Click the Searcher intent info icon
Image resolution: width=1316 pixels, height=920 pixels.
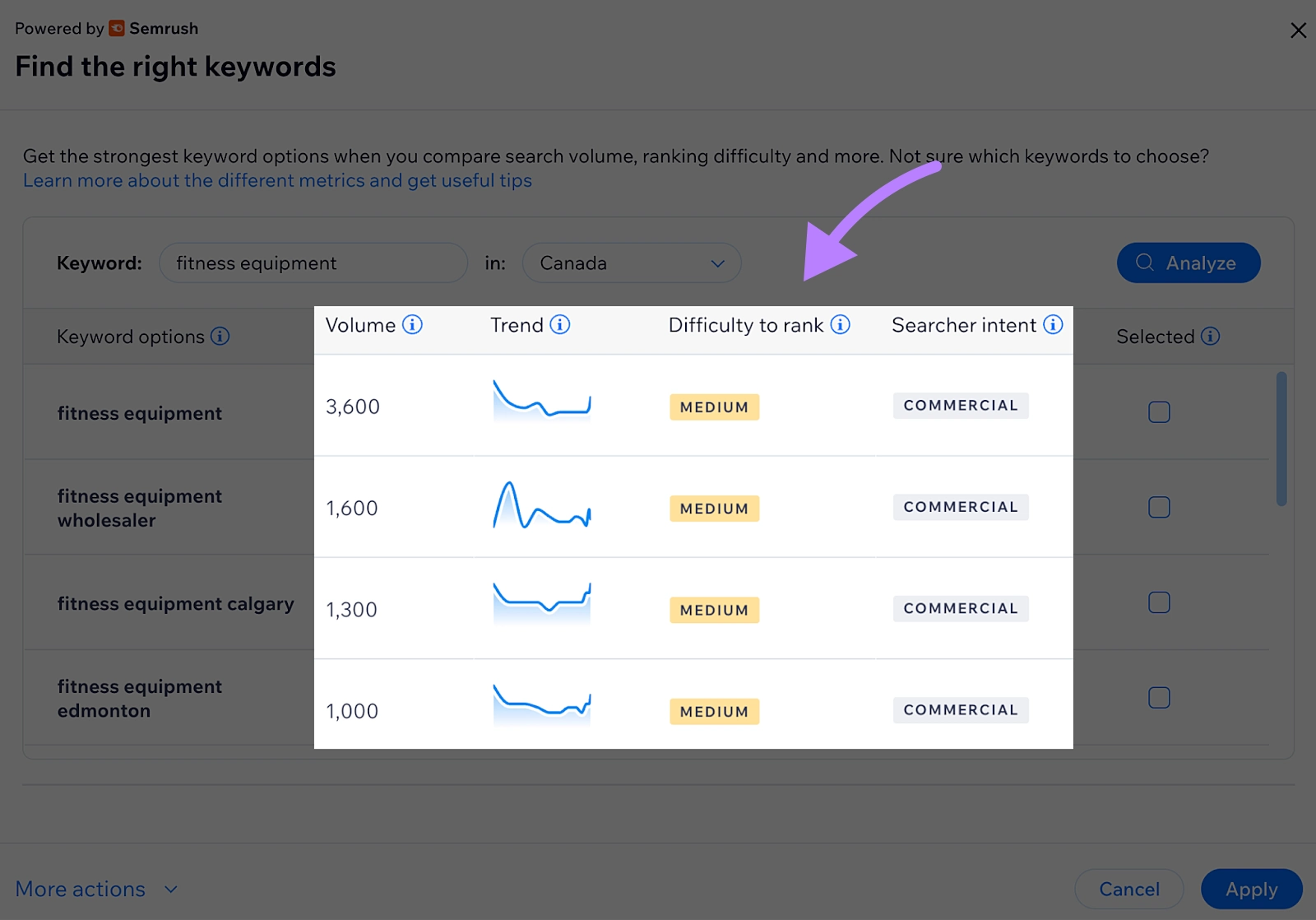click(x=1053, y=325)
